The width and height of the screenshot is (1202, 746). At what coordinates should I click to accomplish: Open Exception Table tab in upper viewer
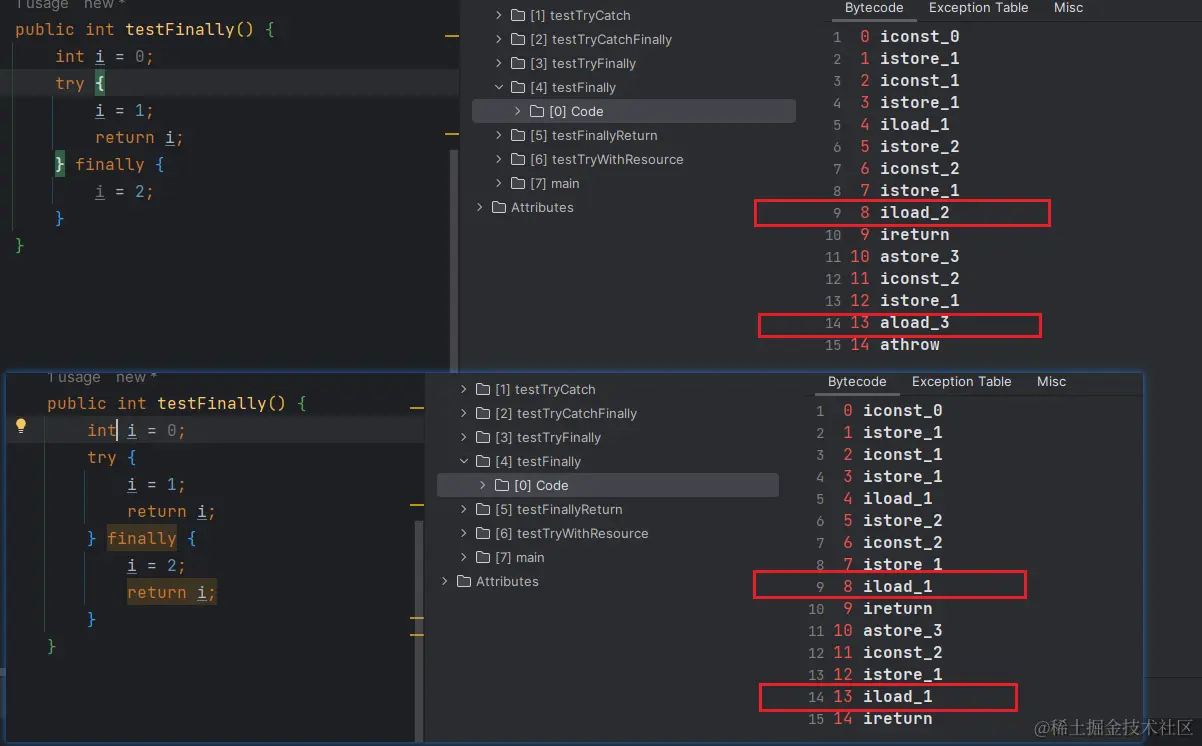tap(979, 8)
